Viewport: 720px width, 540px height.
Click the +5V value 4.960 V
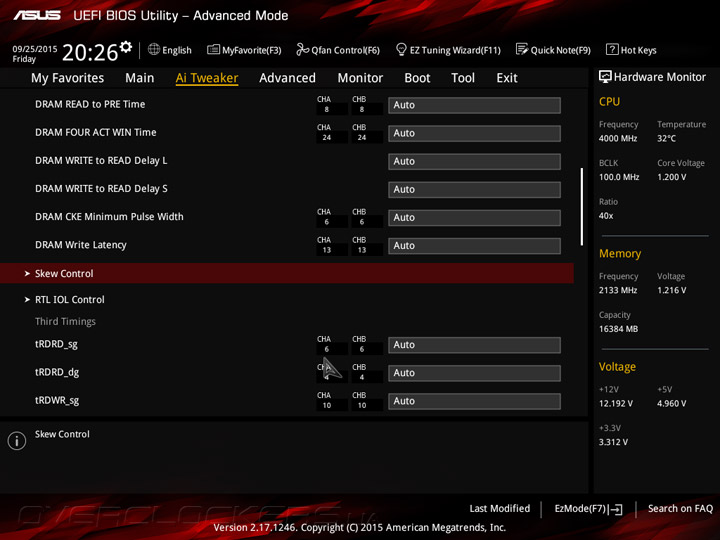(671, 404)
